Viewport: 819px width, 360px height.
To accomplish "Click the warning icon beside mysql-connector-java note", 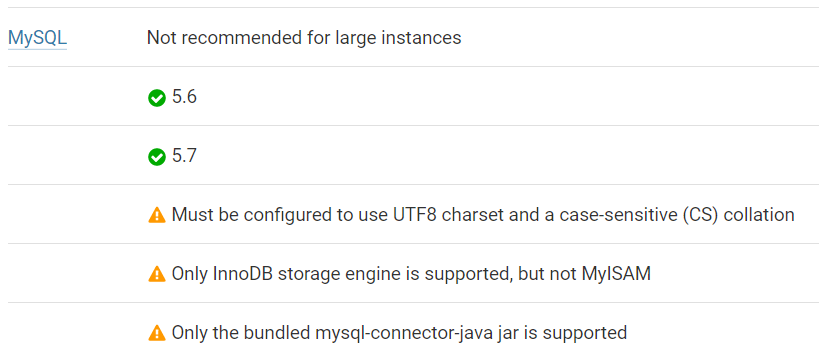I will [157, 333].
